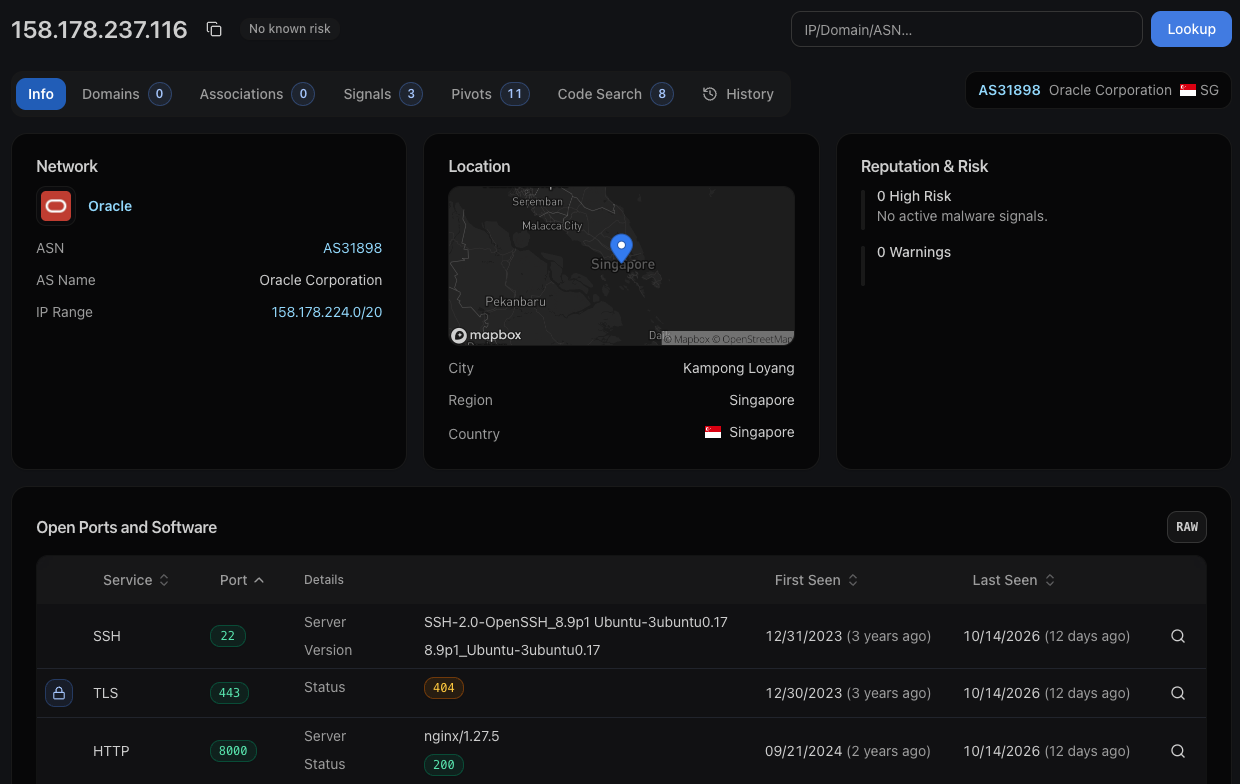Focus the IP/Domain/ASN search field
The image size is (1240, 784).
966,29
